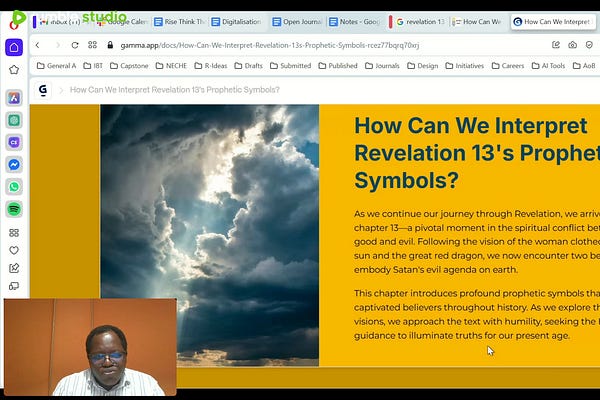Switch to the Open Journal tab
This screenshot has height=400, width=600.
point(298,22)
